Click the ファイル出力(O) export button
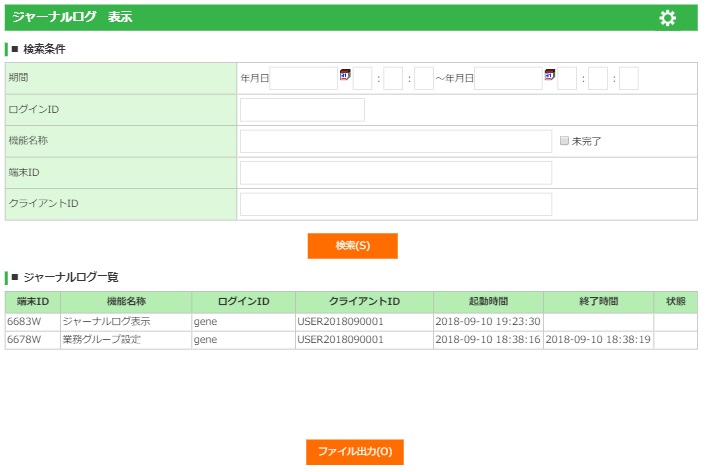Image resolution: width=706 pixels, height=472 pixels. [x=354, y=452]
